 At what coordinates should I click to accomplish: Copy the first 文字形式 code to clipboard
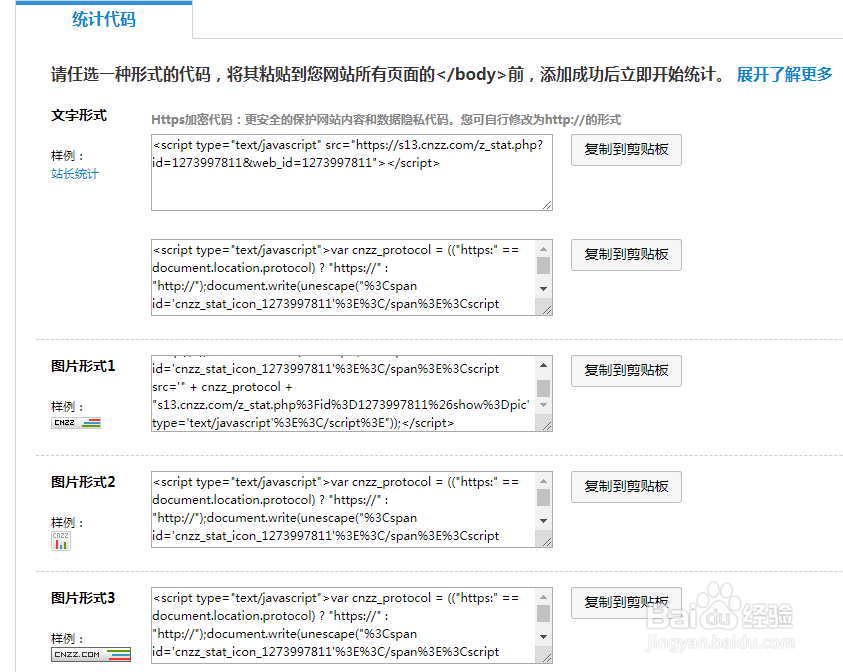click(x=626, y=149)
